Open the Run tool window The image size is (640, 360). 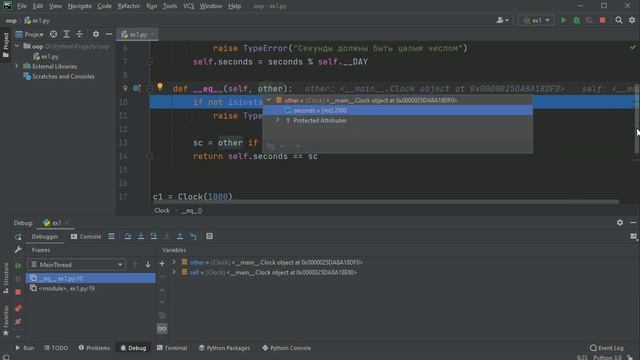[24, 348]
